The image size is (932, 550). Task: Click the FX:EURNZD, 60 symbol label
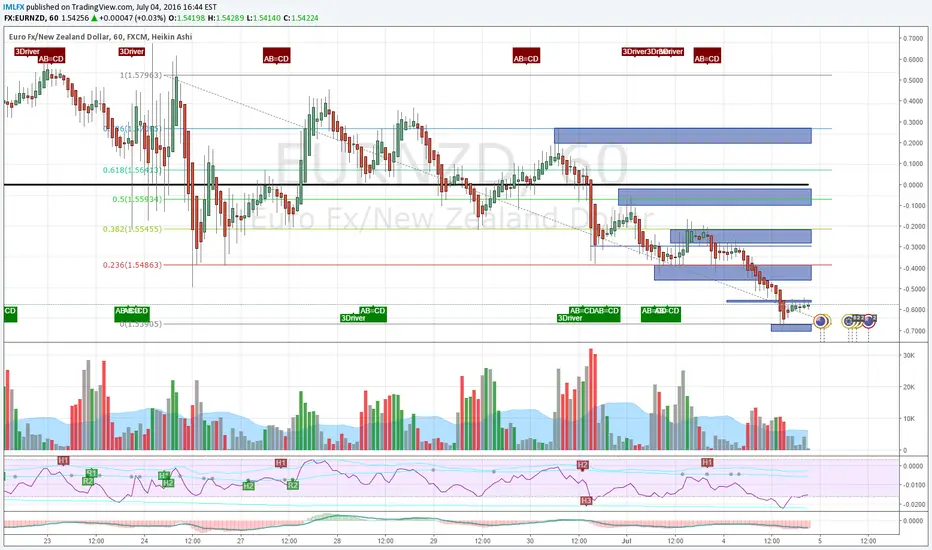(31, 18)
